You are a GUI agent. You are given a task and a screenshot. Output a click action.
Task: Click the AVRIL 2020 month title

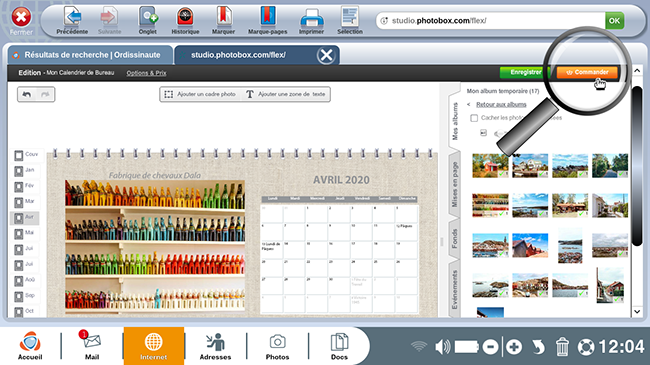click(341, 180)
